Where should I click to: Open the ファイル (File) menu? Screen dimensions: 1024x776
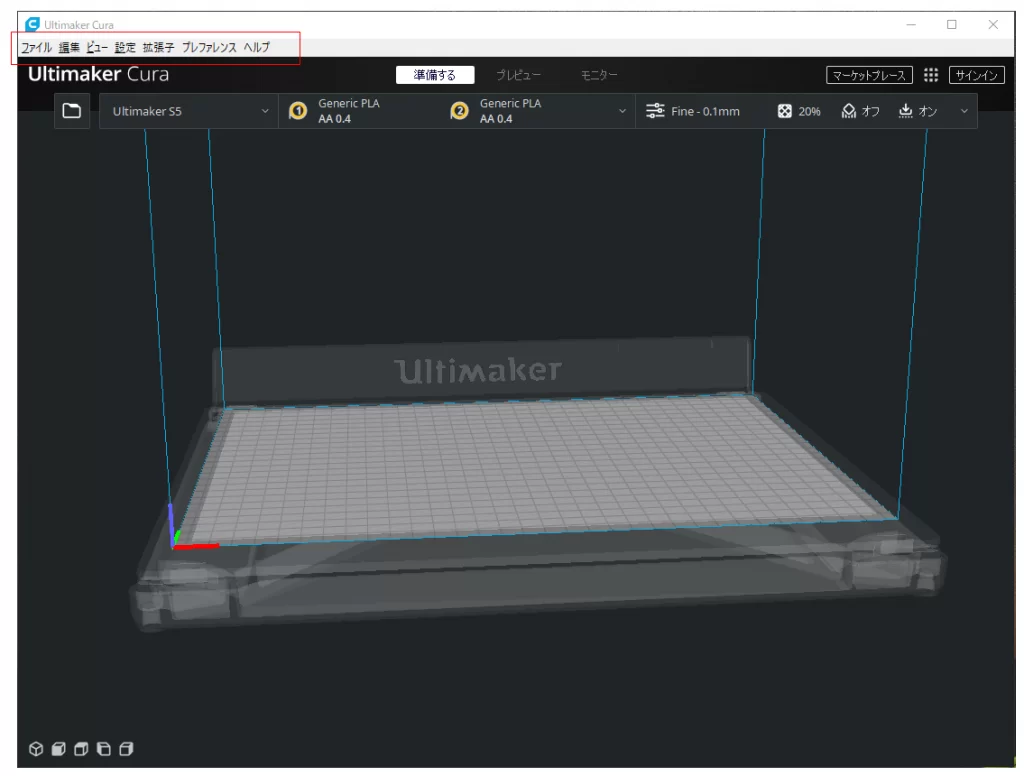tap(37, 47)
